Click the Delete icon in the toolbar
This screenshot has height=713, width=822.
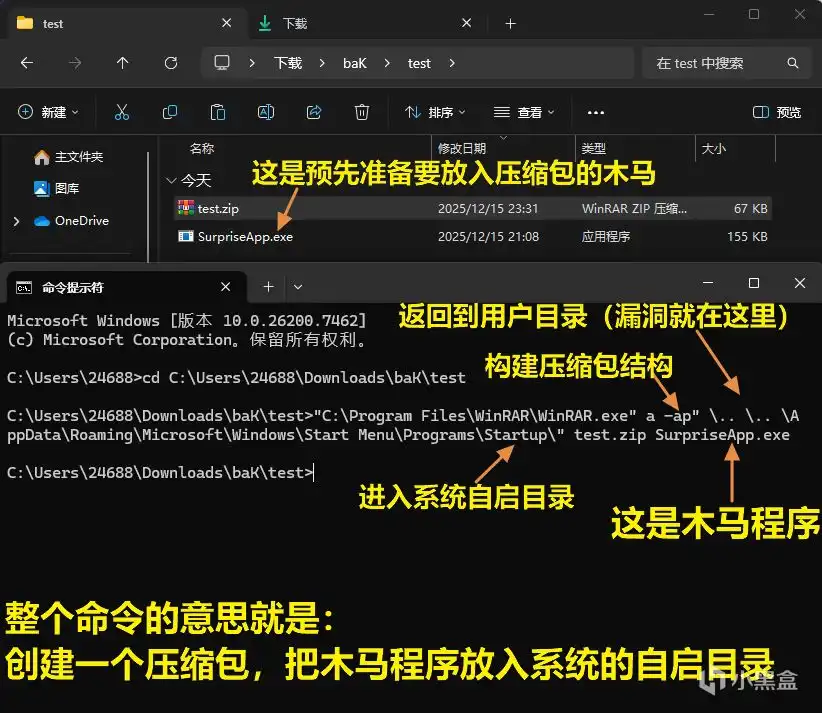coord(361,112)
